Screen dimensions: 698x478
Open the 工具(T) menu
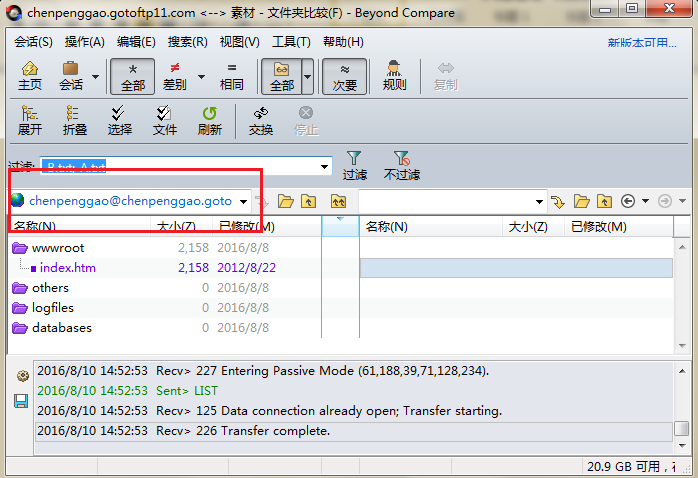pyautogui.click(x=291, y=42)
